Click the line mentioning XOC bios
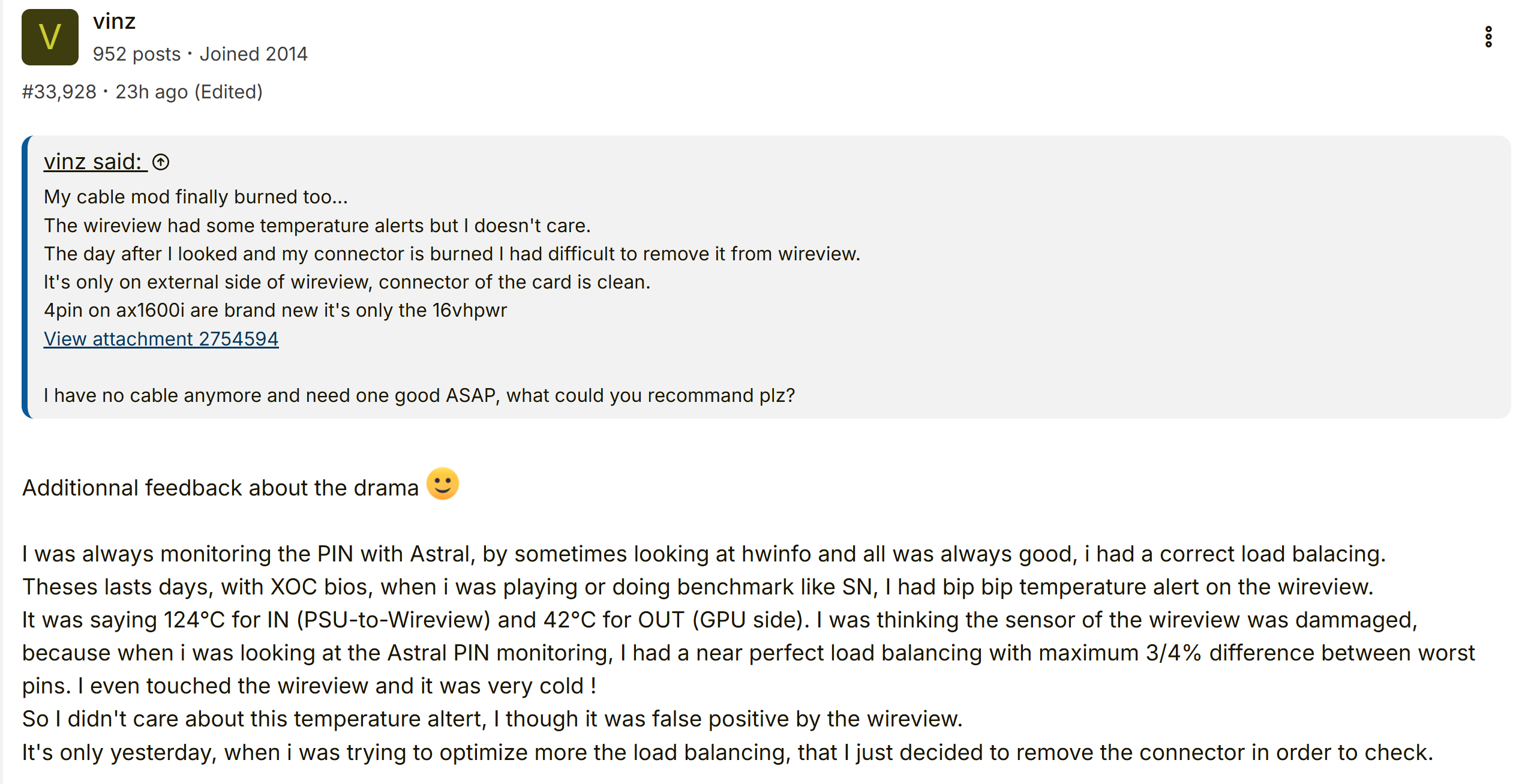1522x784 pixels. (698, 587)
